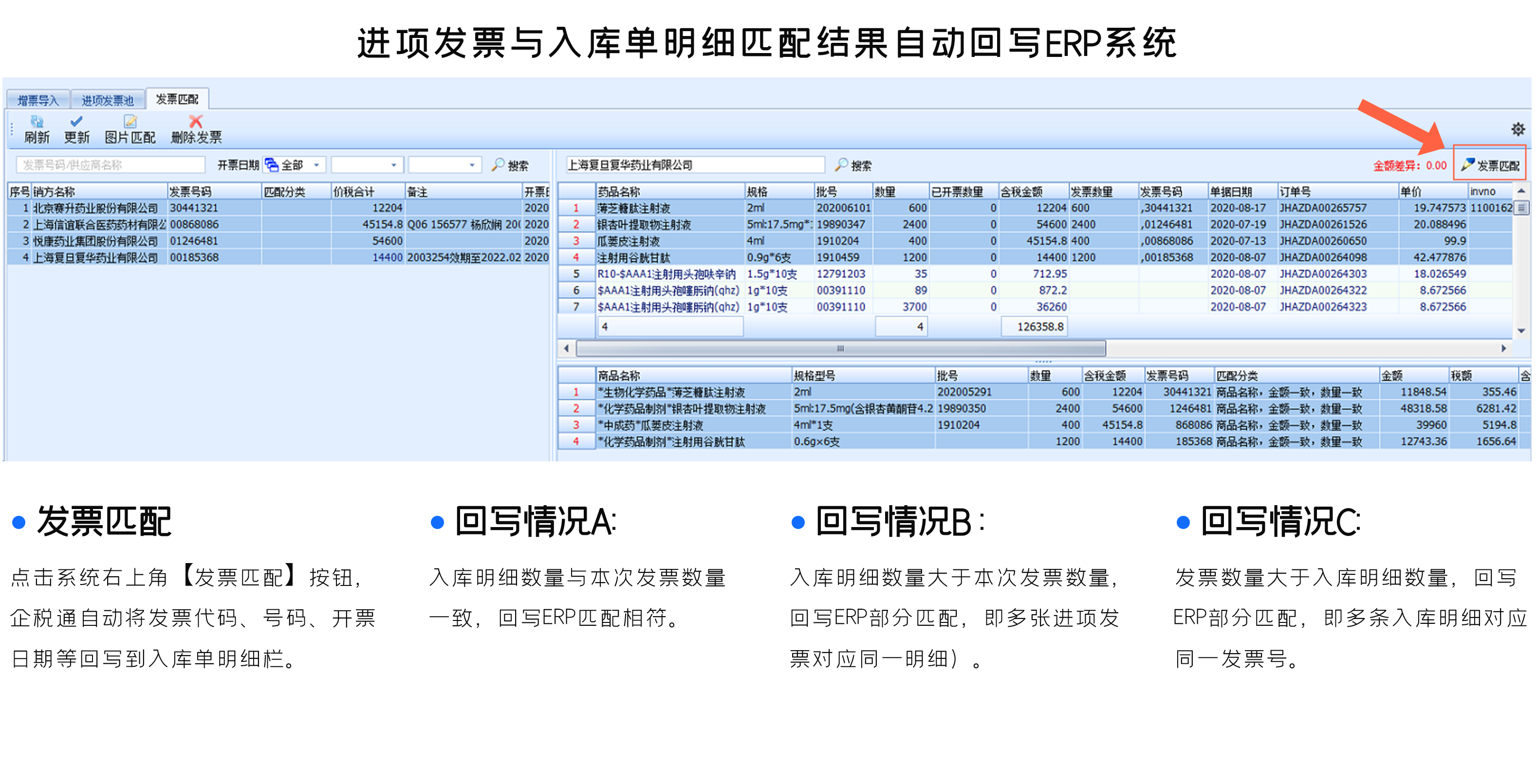Select matched row *化学药品制剂*银杏叶提取物注射液
The width and height of the screenshot is (1537, 784).
(x=1044, y=408)
